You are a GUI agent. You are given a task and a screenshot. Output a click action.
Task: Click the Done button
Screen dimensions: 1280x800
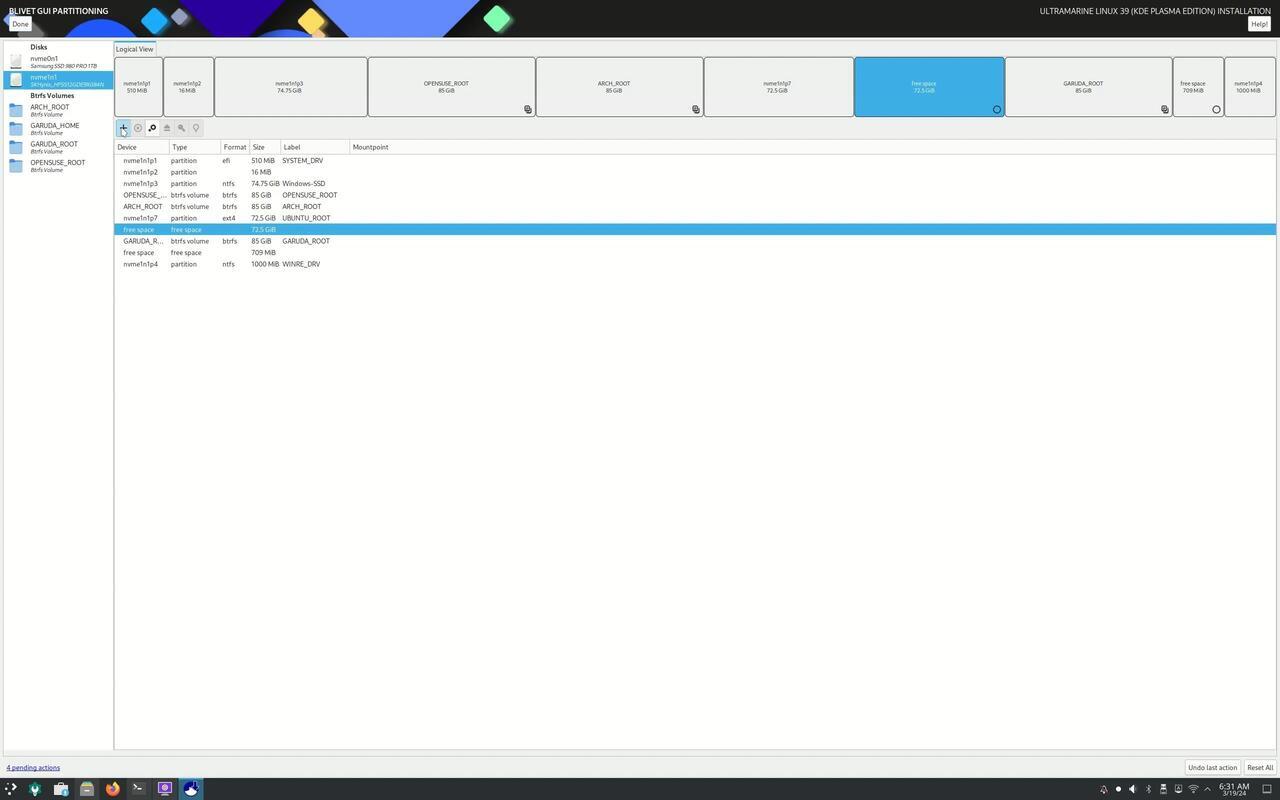[20, 24]
